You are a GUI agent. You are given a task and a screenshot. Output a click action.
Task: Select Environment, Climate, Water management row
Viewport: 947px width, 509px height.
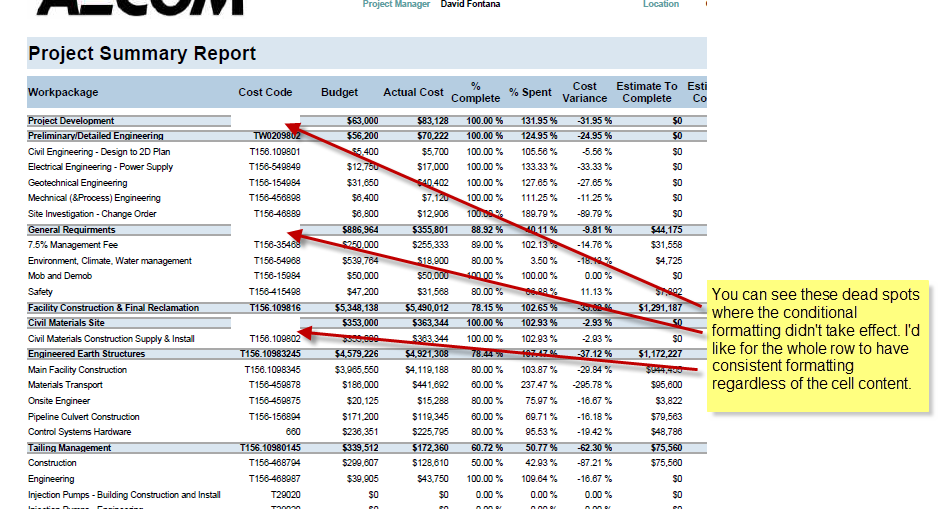click(x=109, y=261)
